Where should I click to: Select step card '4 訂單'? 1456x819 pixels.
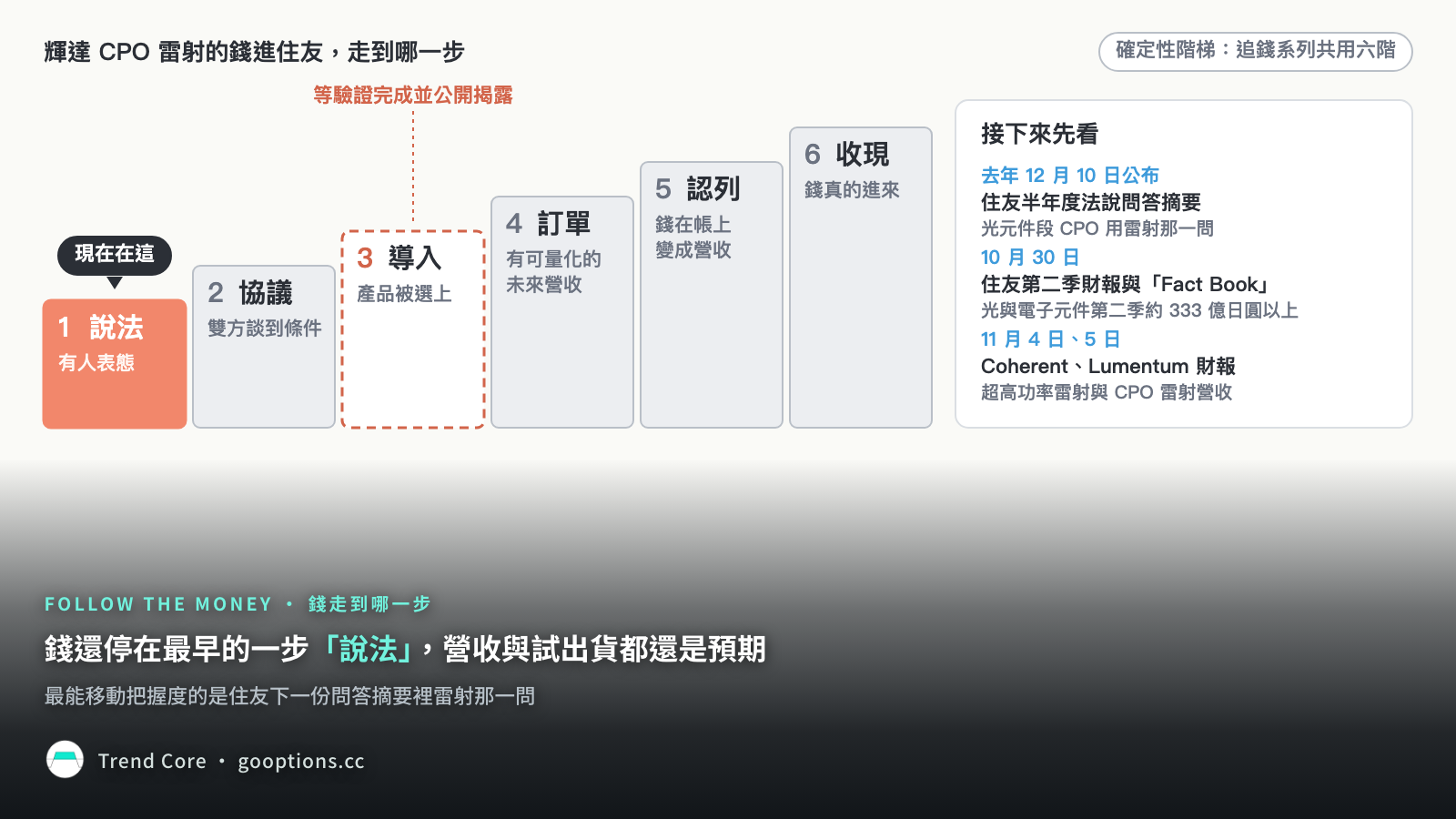(562, 312)
